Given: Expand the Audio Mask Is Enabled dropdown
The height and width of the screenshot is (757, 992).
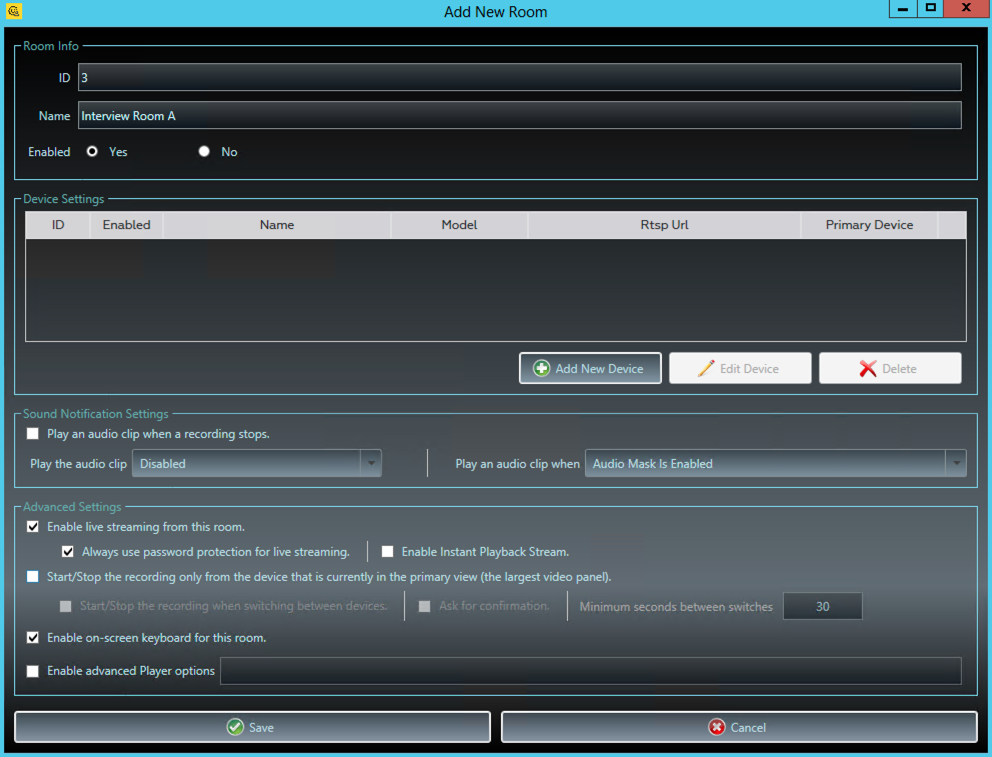Looking at the screenshot, I should point(956,464).
